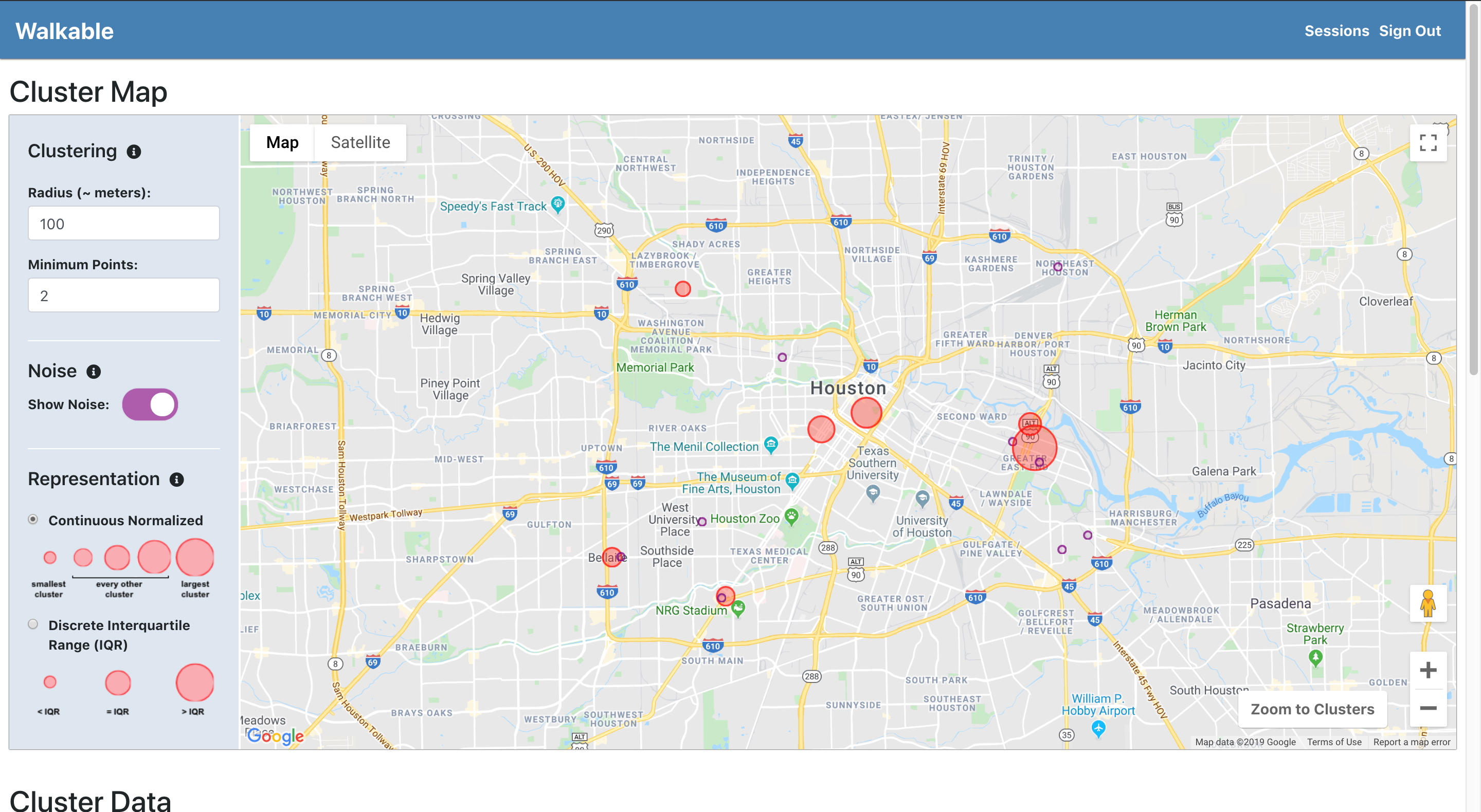Click the Clustering info icon
This screenshot has height=812, width=1481.
tap(134, 152)
